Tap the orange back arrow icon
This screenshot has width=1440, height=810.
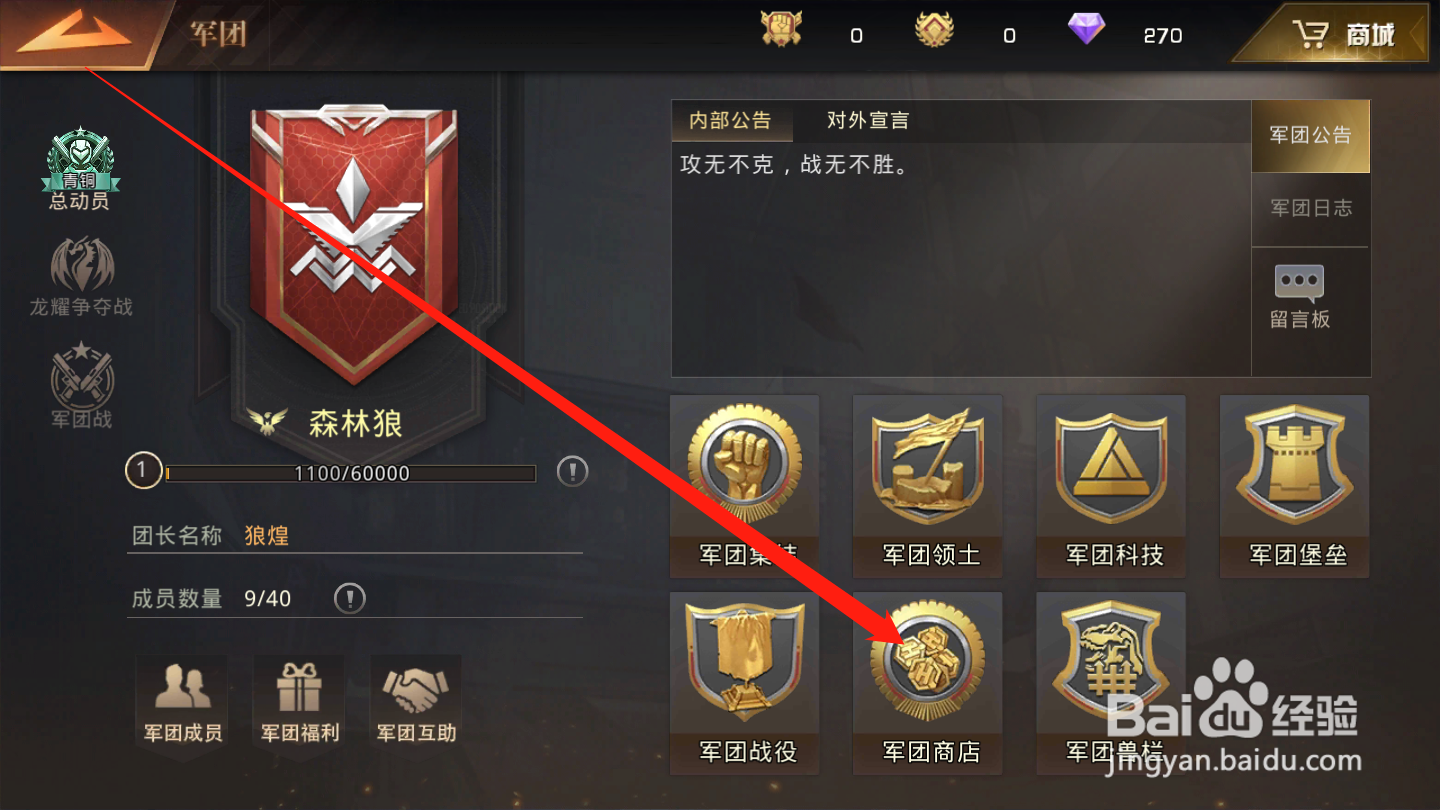(75, 32)
